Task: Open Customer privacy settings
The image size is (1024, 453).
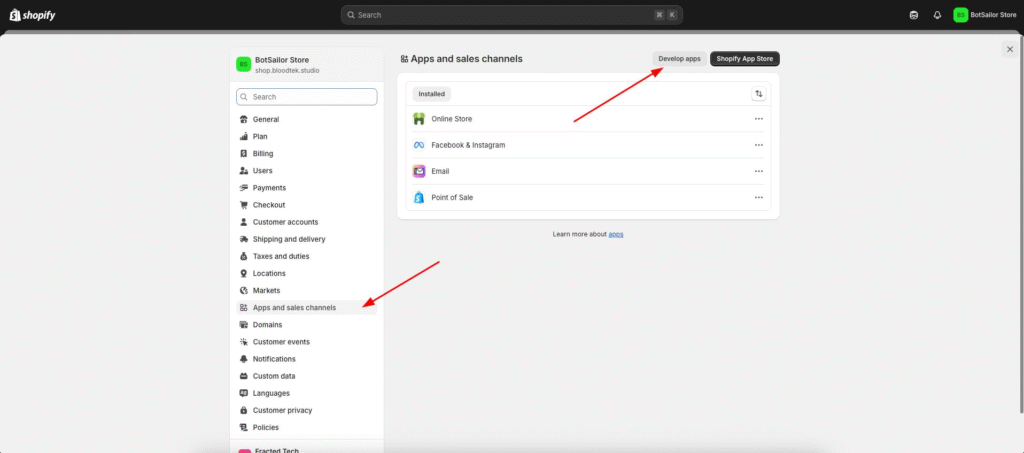Action: (x=306, y=410)
